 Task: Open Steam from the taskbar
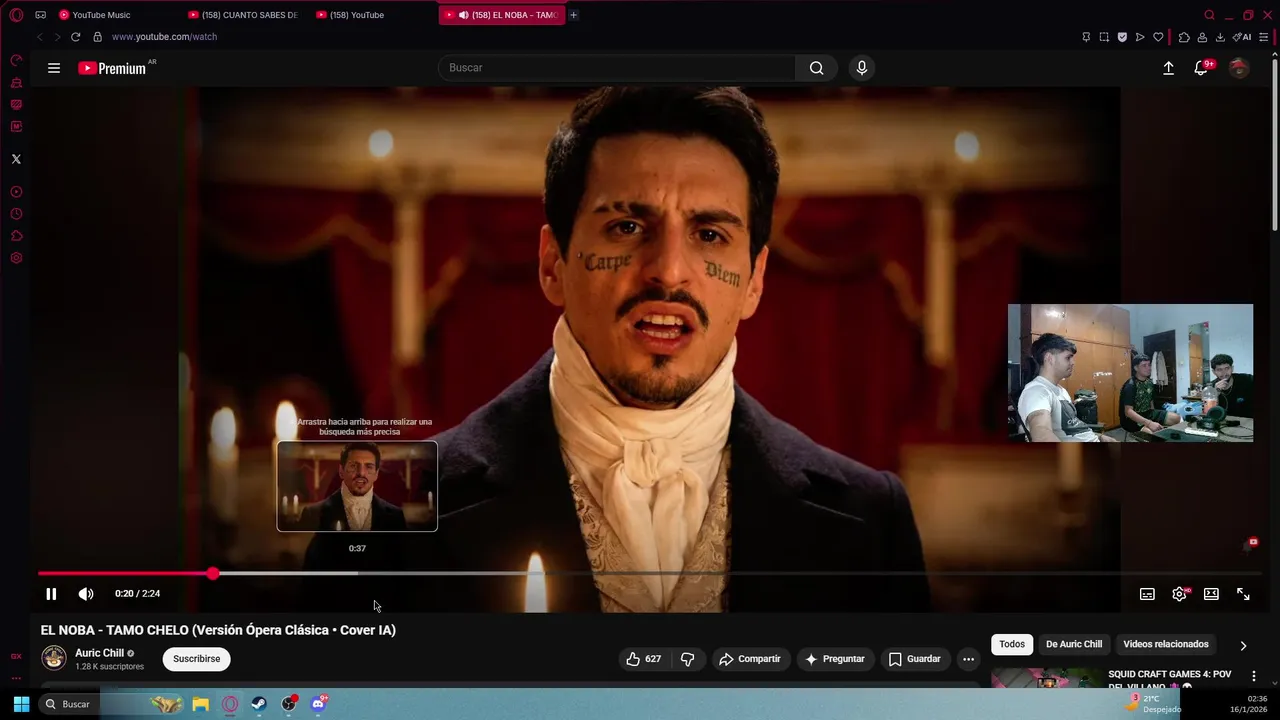259,704
